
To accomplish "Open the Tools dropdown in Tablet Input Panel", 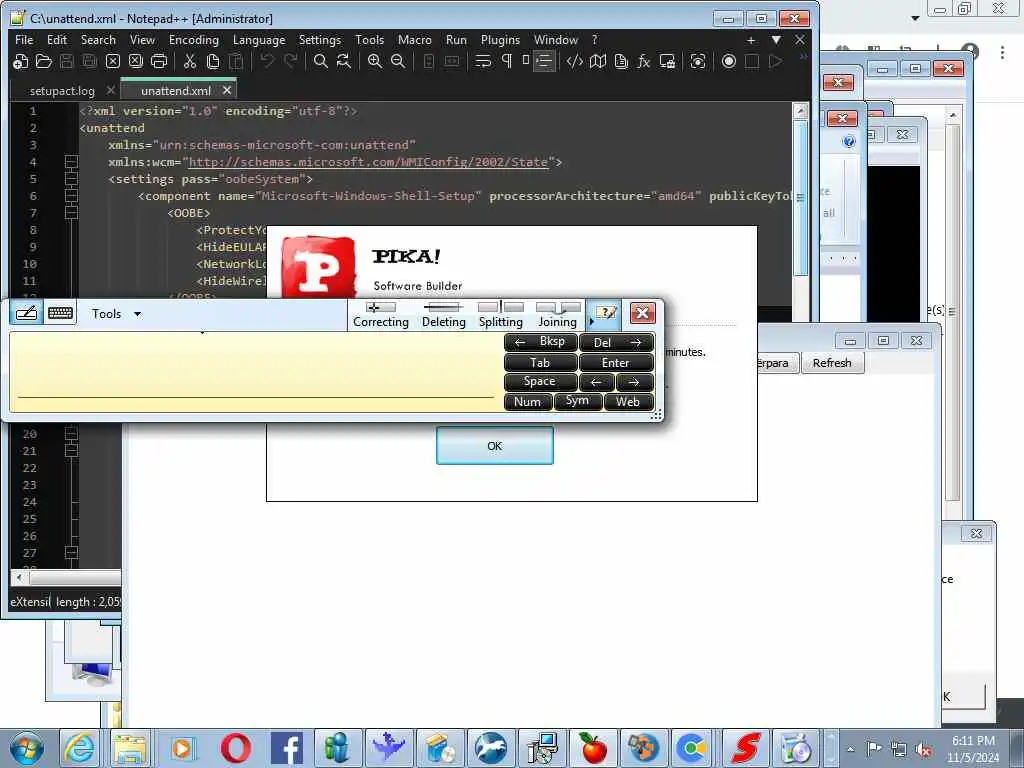I will pyautogui.click(x=116, y=314).
